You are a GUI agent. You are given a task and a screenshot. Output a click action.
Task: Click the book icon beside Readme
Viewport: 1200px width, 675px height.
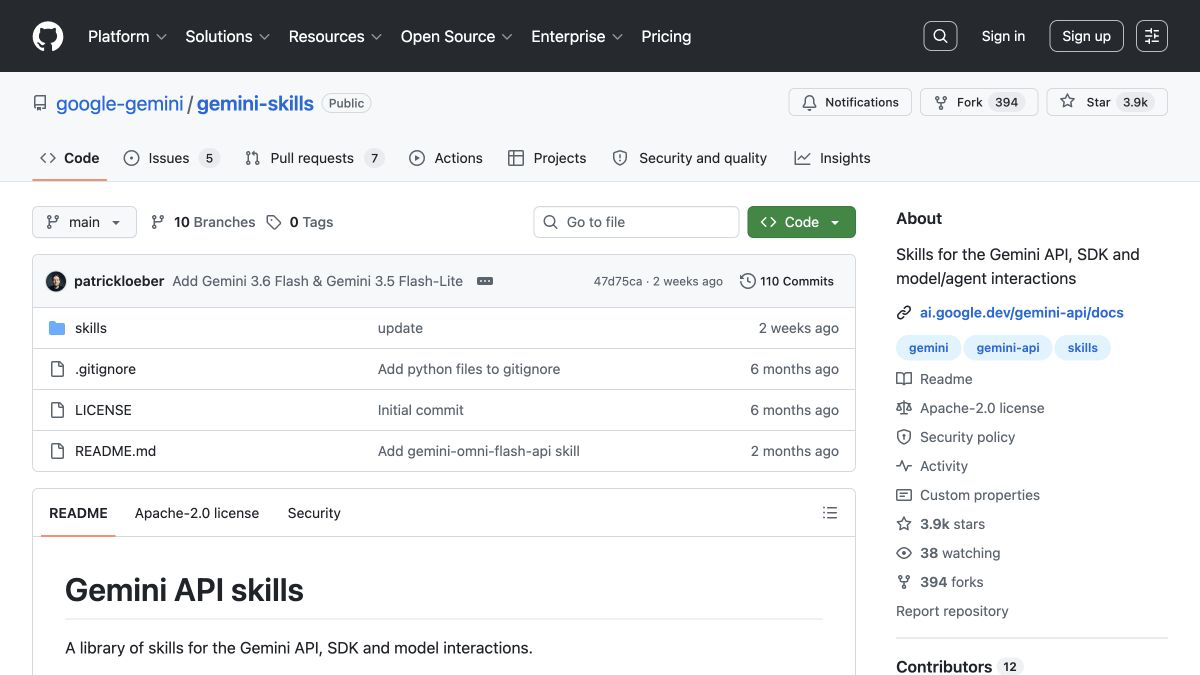[904, 379]
